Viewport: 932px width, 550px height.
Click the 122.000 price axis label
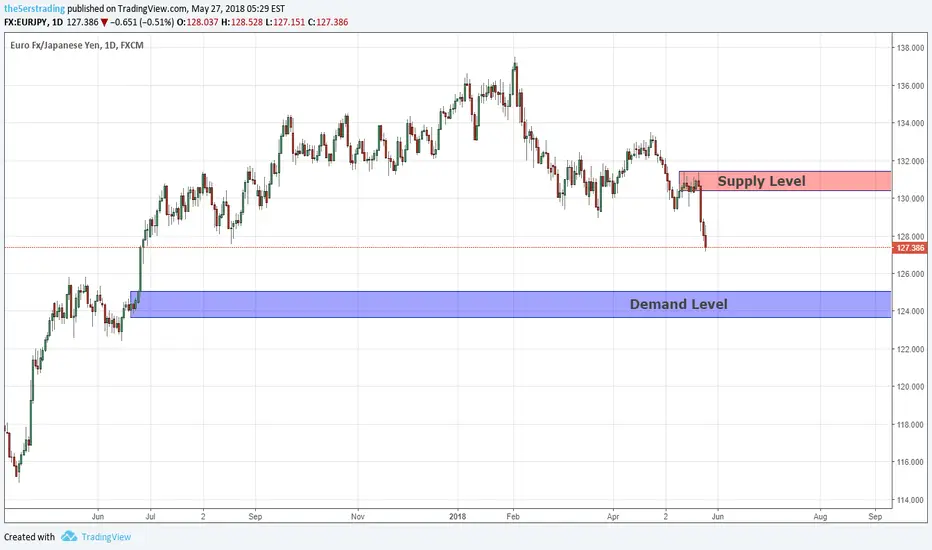(911, 349)
